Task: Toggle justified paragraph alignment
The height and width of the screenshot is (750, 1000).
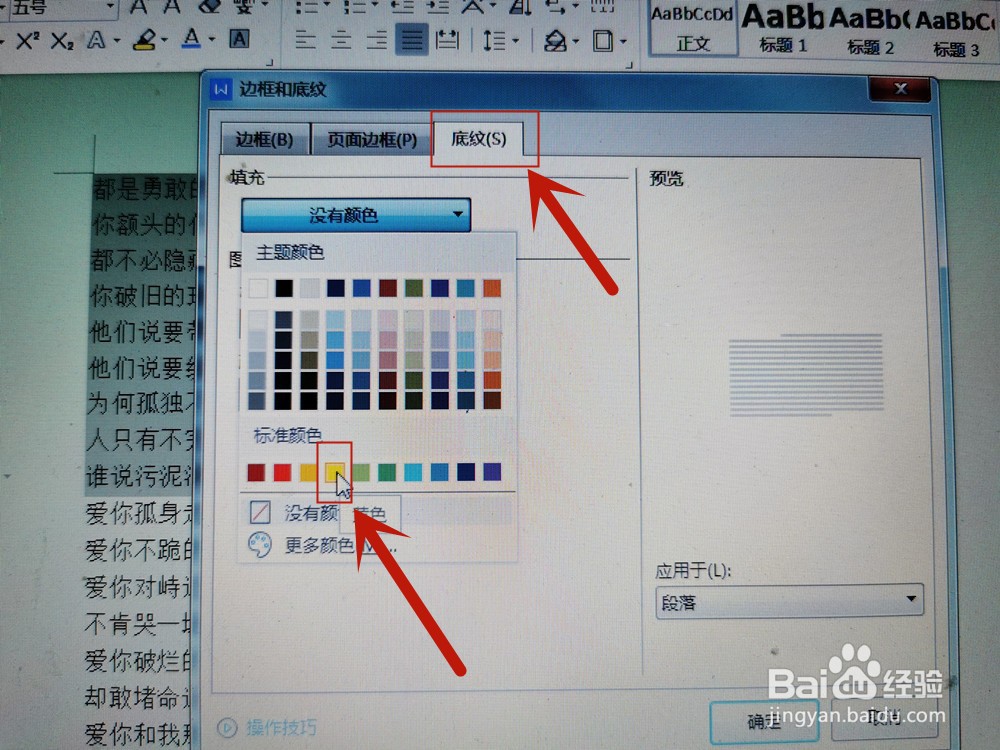Action: click(x=412, y=40)
